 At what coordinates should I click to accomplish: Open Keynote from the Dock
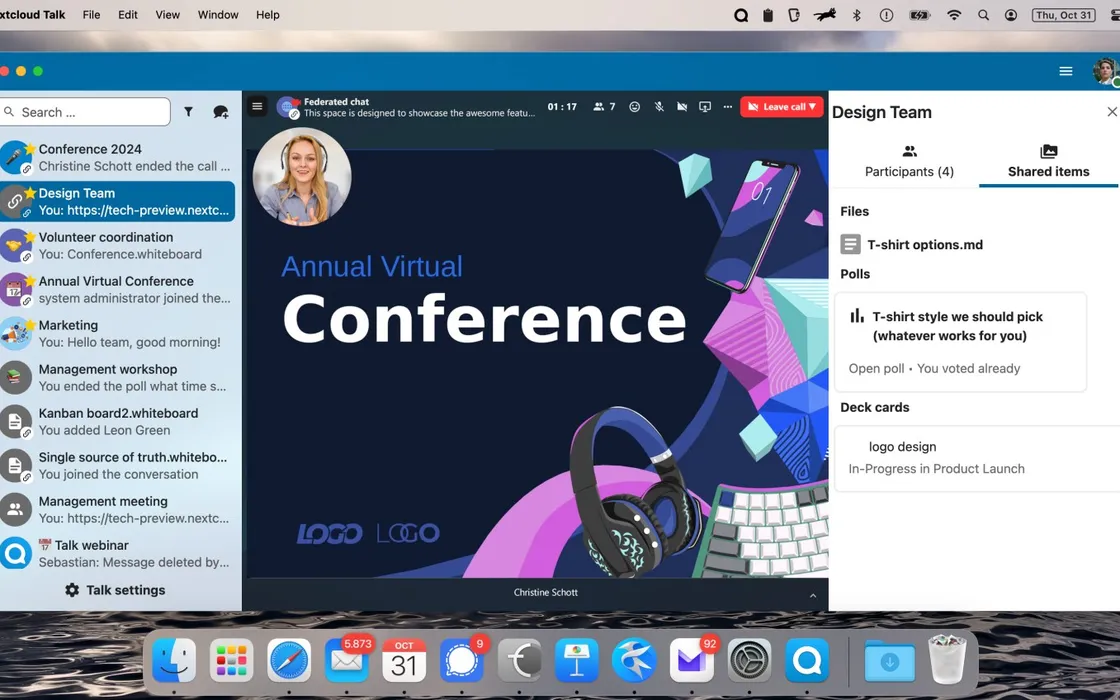(x=576, y=660)
